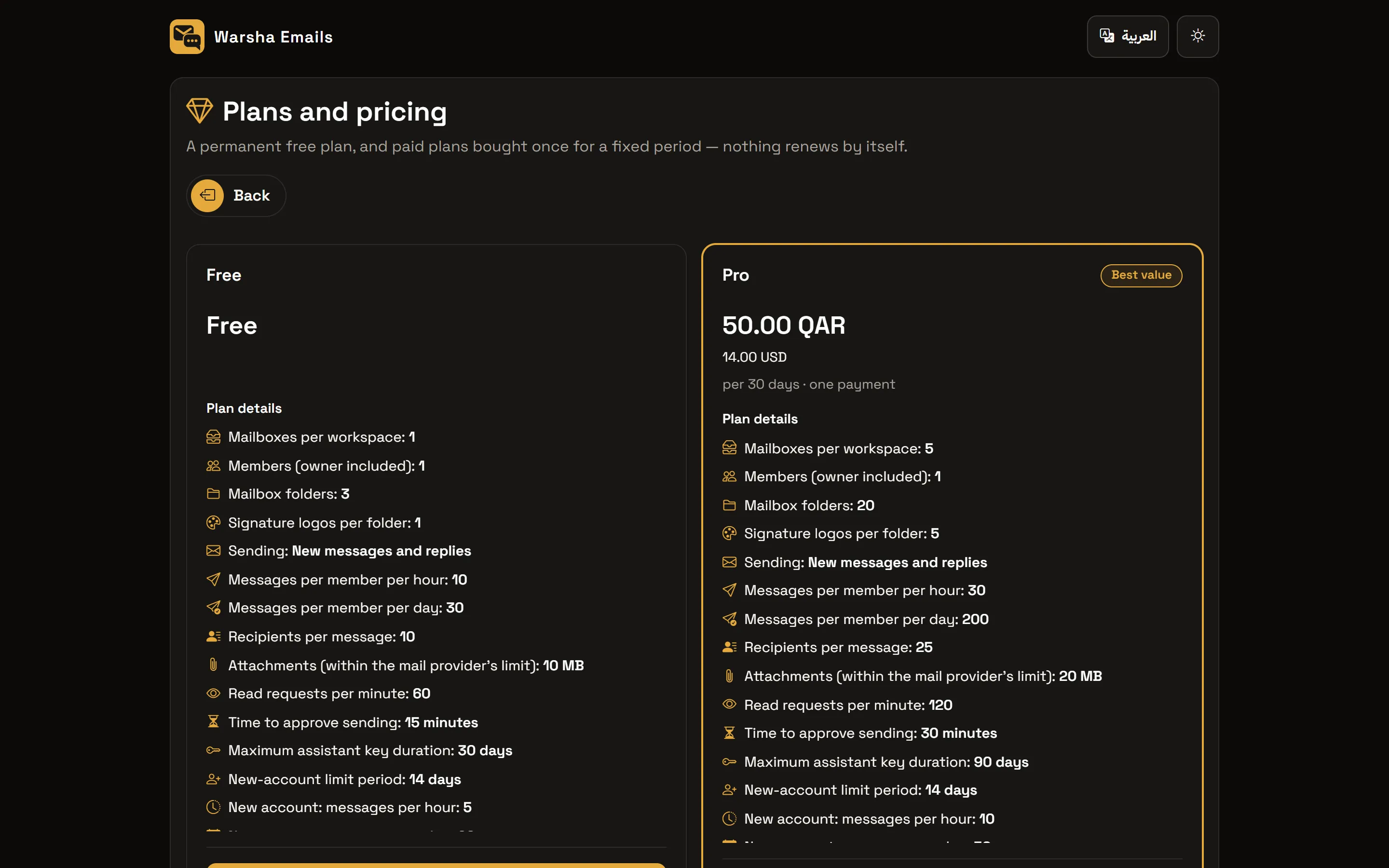The width and height of the screenshot is (1389, 868).
Task: Click the Warsha Emails logo icon
Action: point(187,37)
